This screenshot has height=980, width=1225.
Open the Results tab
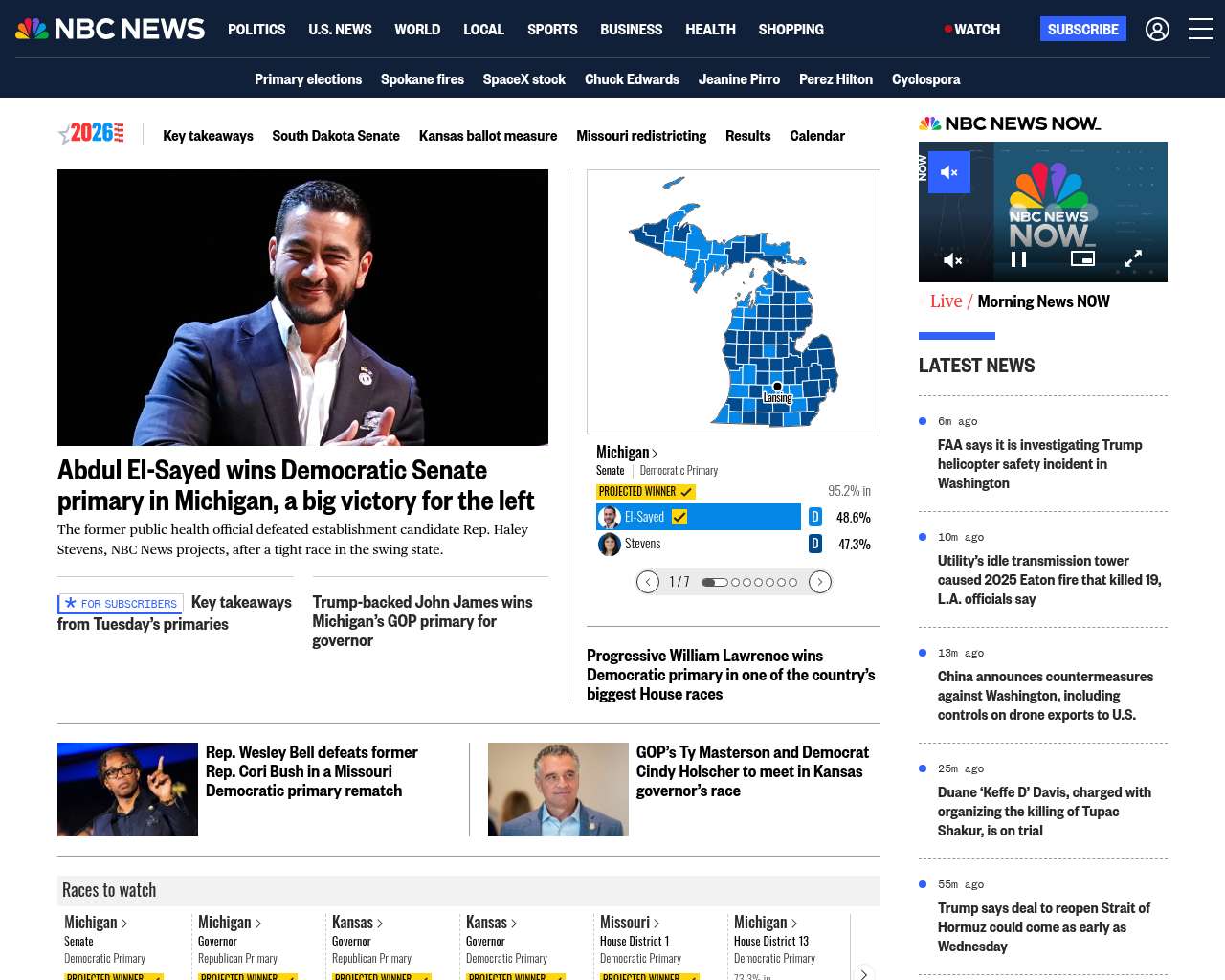point(747,136)
